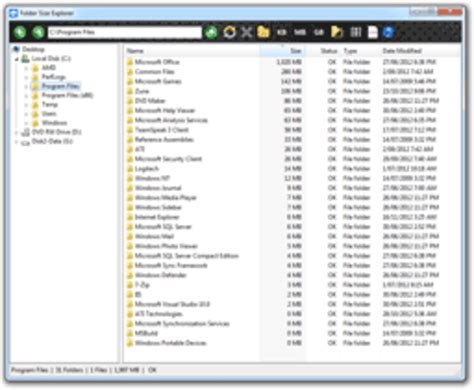
Task: Select the Windows Photo Viewer row name
Action: tap(166, 246)
